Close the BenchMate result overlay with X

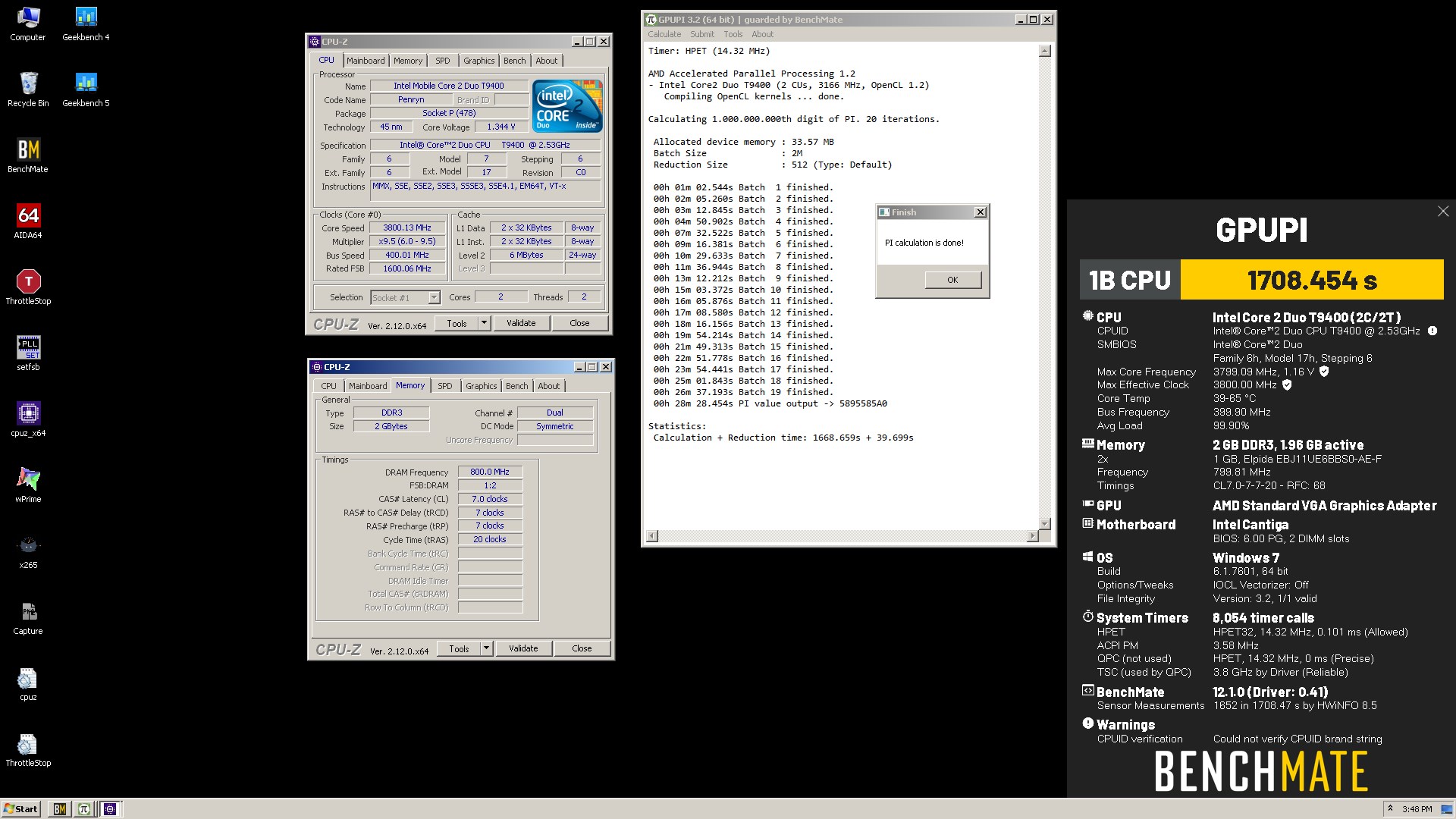(x=1443, y=212)
